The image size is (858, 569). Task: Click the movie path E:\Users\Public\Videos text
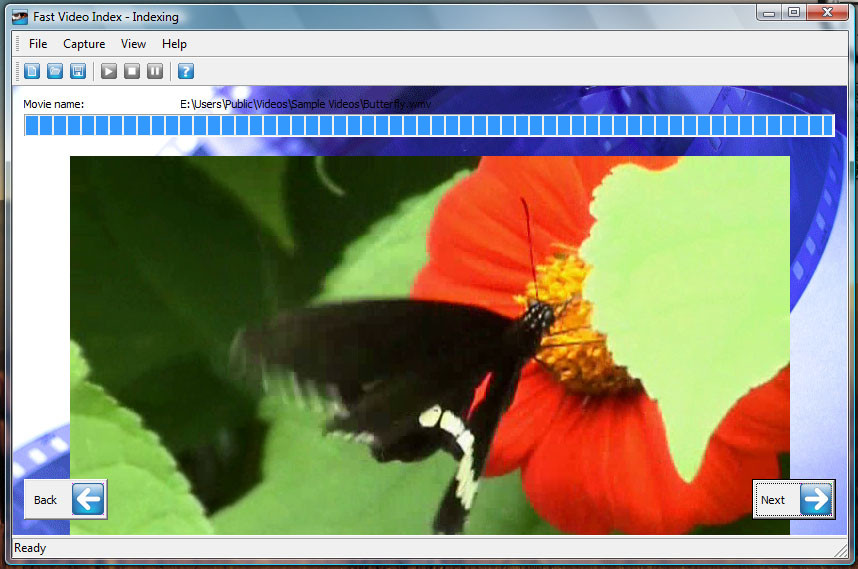[305, 104]
